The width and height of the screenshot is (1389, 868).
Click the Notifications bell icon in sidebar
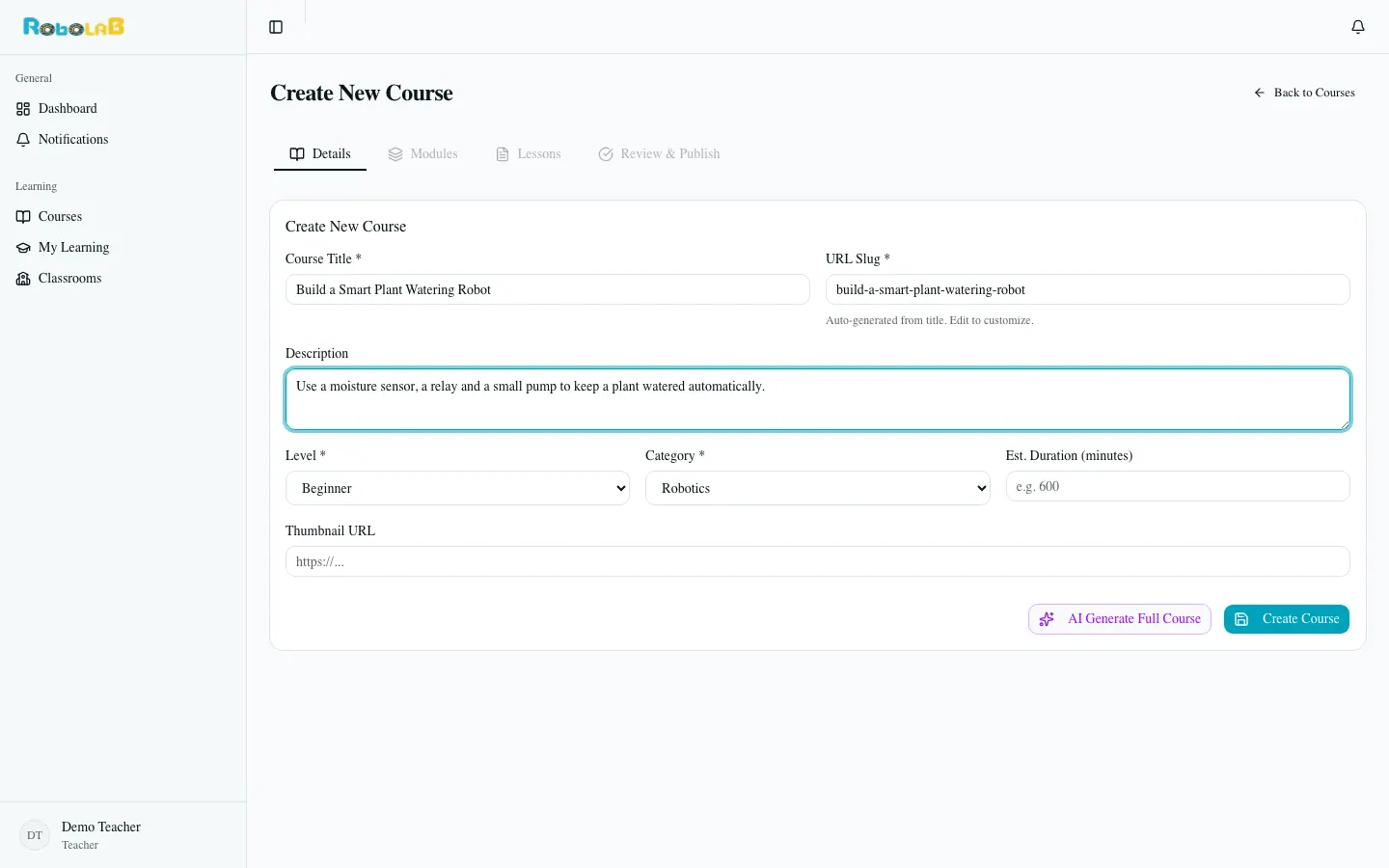click(x=23, y=140)
